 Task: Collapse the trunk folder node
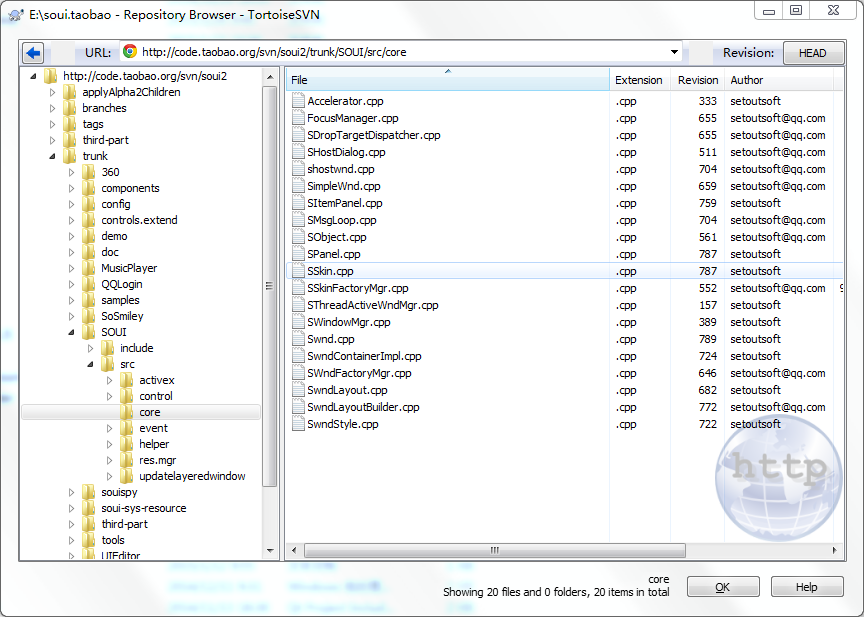point(52,156)
